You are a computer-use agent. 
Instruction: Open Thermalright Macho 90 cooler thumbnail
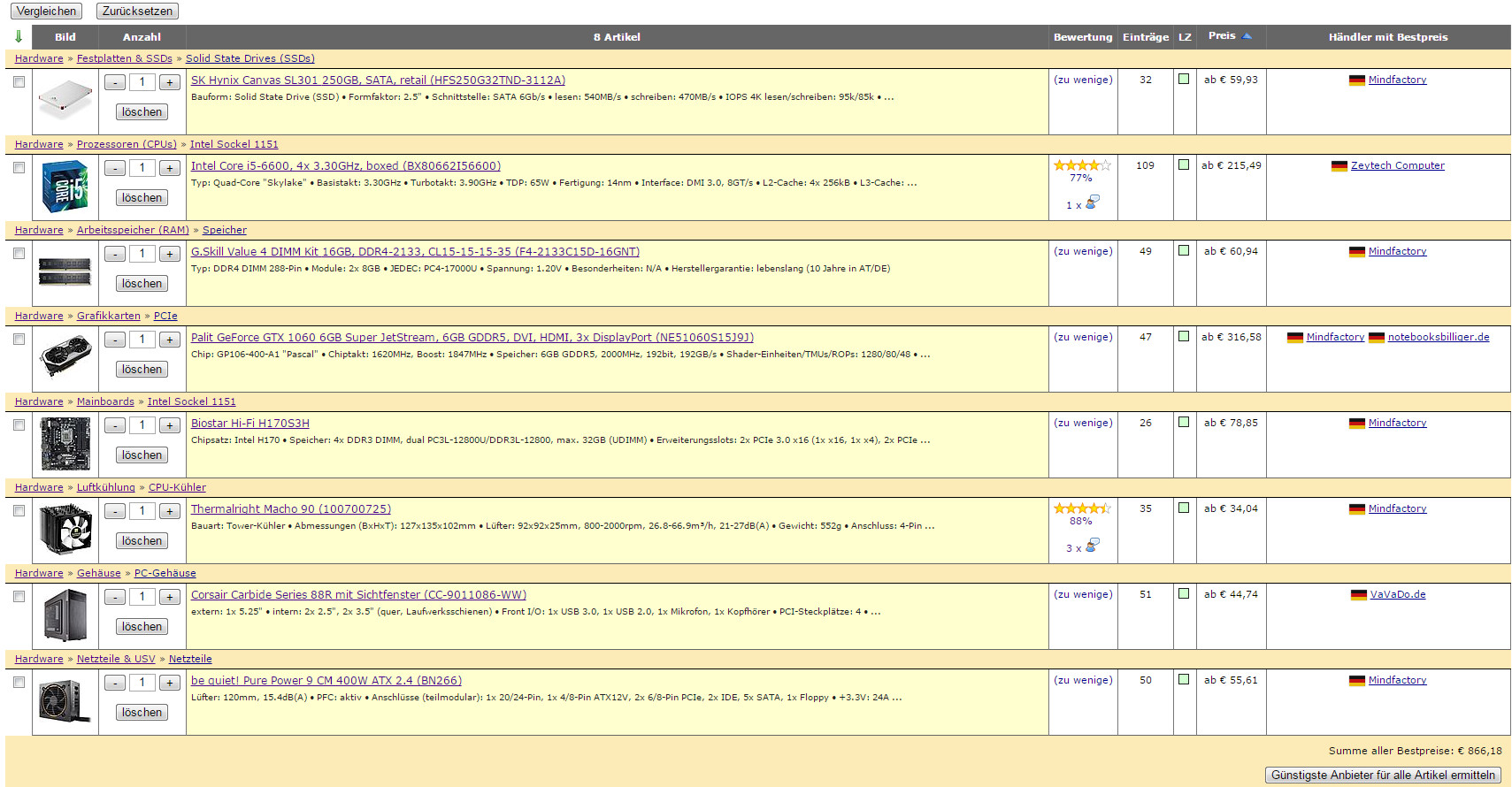click(x=65, y=529)
